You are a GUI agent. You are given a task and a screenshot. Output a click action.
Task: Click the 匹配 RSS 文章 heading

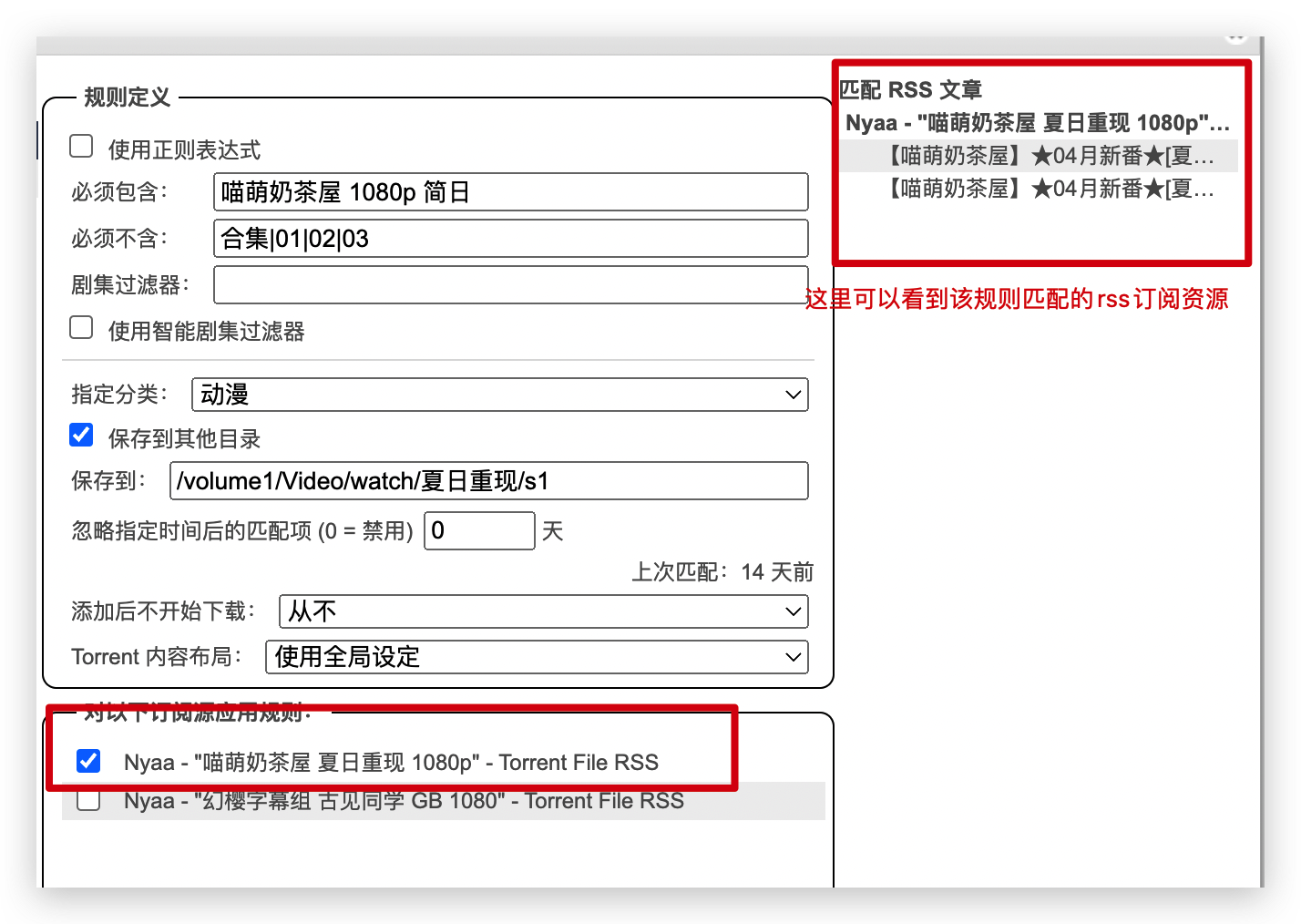(x=911, y=90)
